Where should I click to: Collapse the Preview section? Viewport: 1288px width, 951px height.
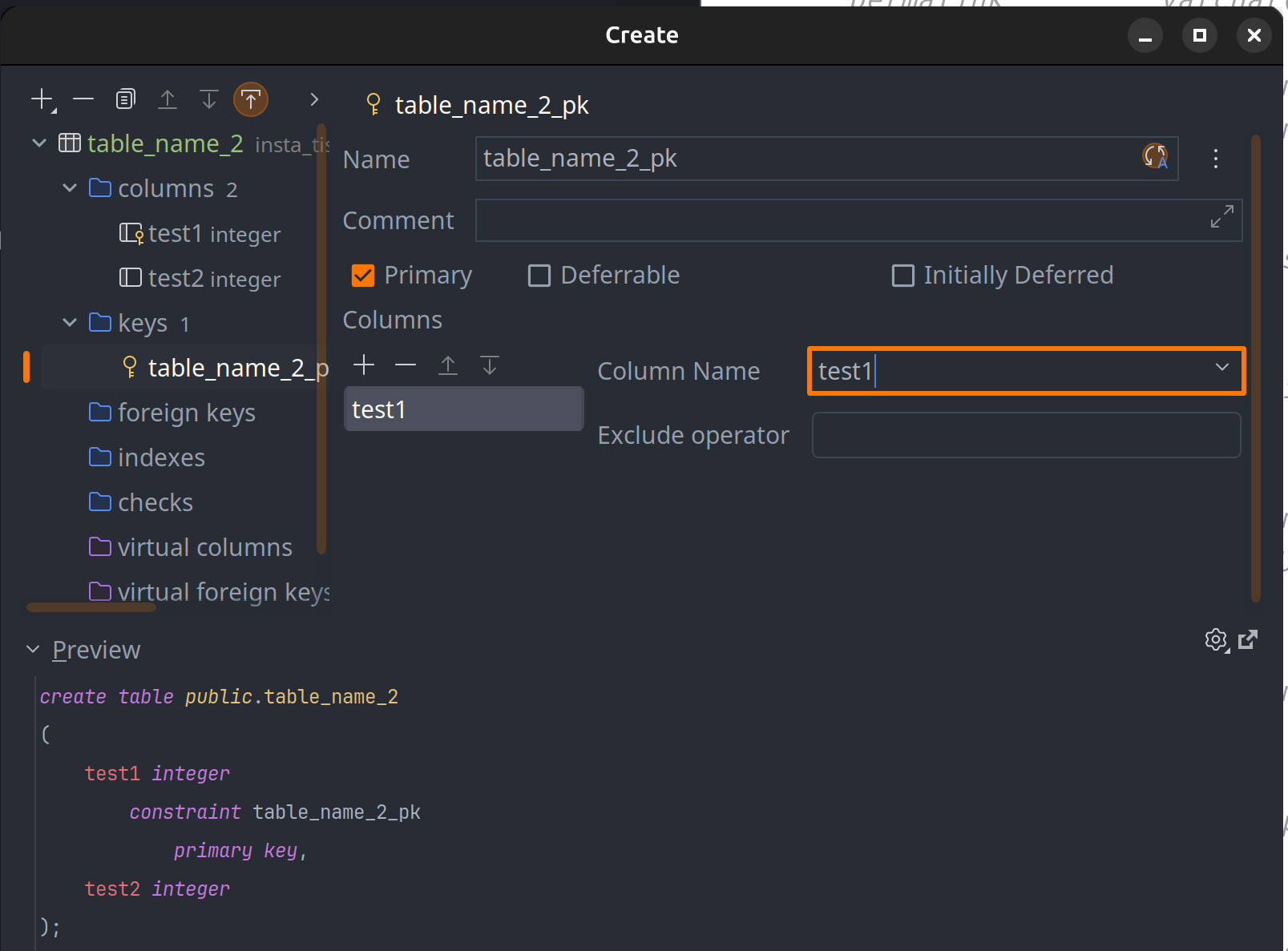pos(33,650)
